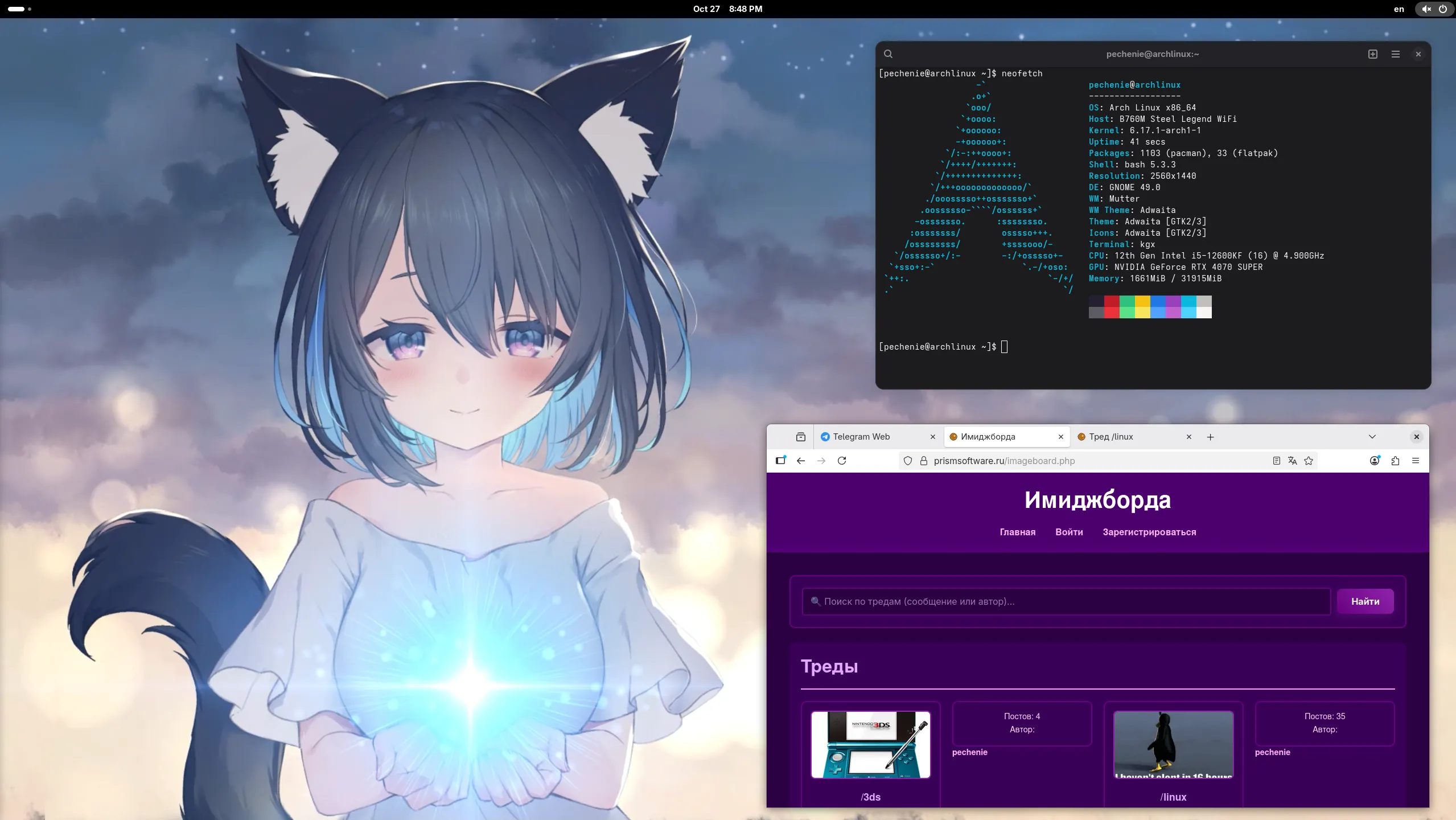Click the power icon in the top bar

point(1443,9)
